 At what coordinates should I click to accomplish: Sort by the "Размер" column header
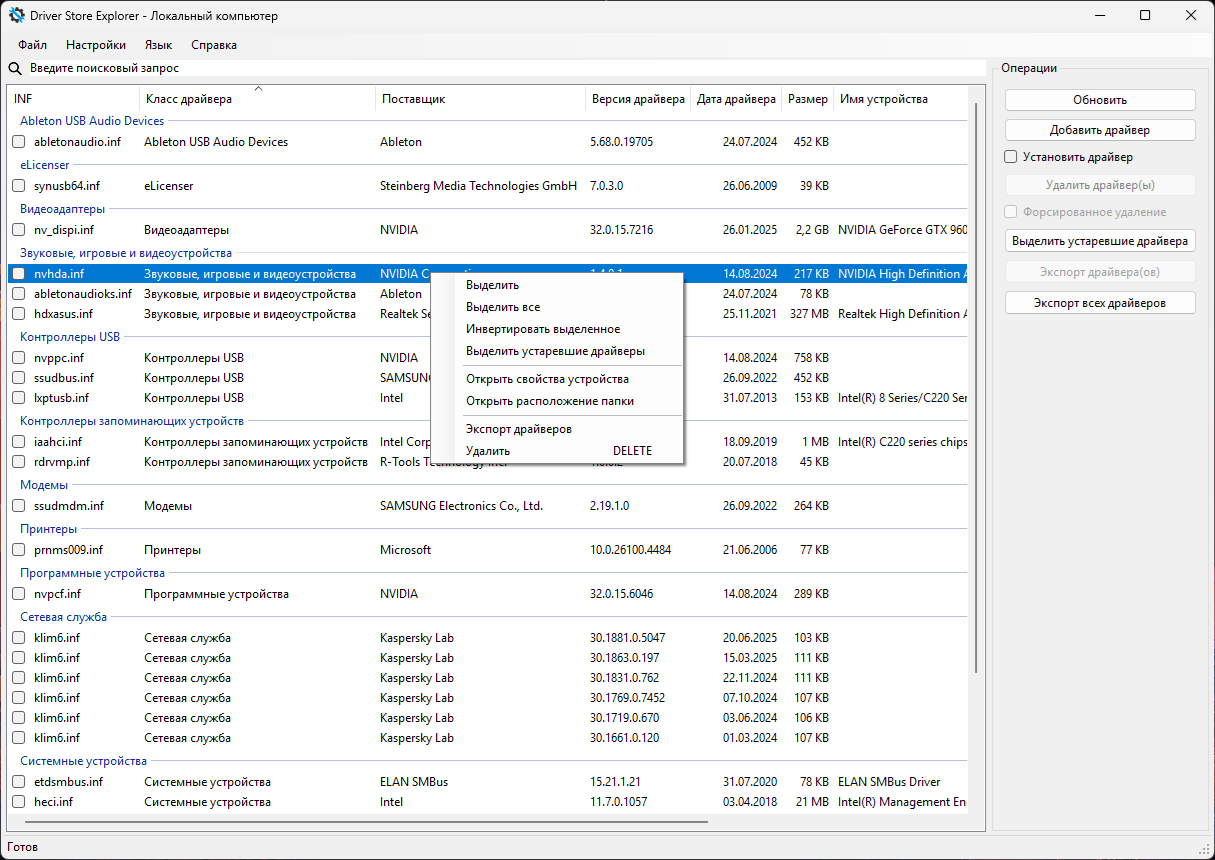[x=808, y=99]
